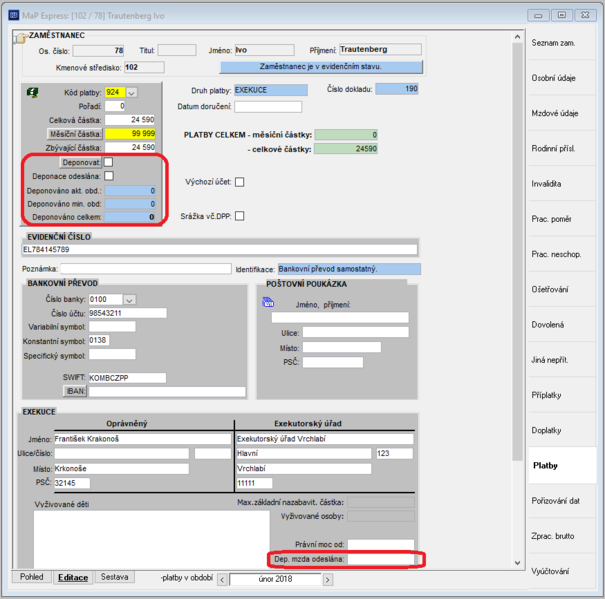Open Zprac. brutto section

[x=562, y=536]
